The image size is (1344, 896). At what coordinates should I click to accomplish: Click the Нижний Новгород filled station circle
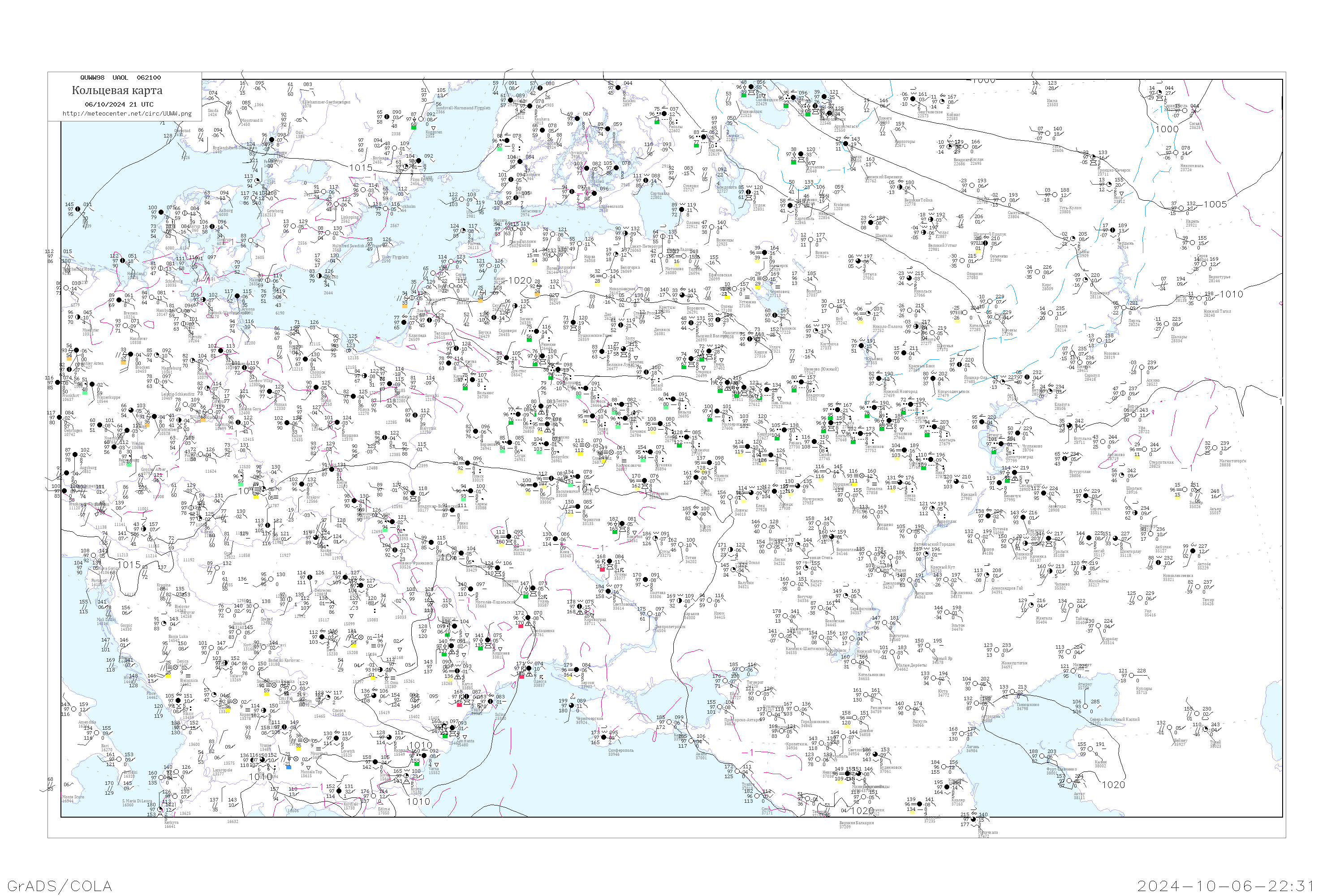[x=880, y=379]
